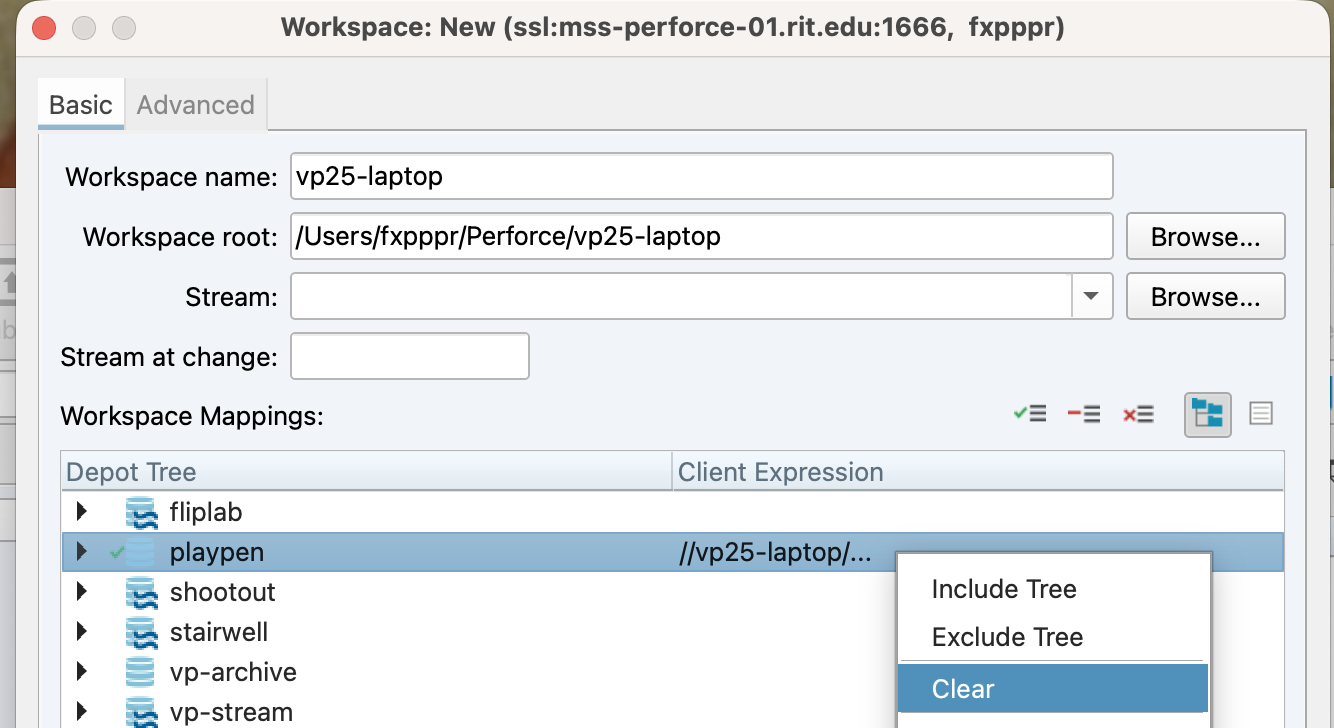The image size is (1334, 728).
Task: Click the clear mapping red X icon
Action: tap(1138, 414)
